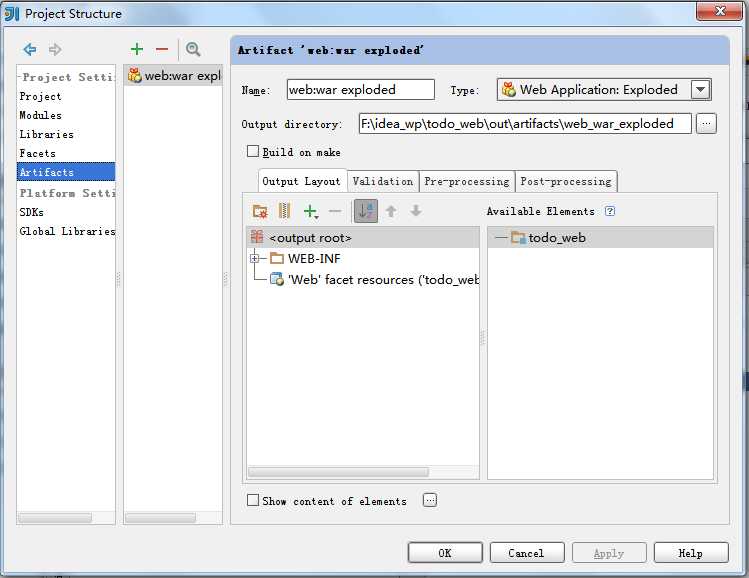Viewport: 749px width, 578px height.
Task: Click the Output directory path field
Action: pyautogui.click(x=525, y=124)
